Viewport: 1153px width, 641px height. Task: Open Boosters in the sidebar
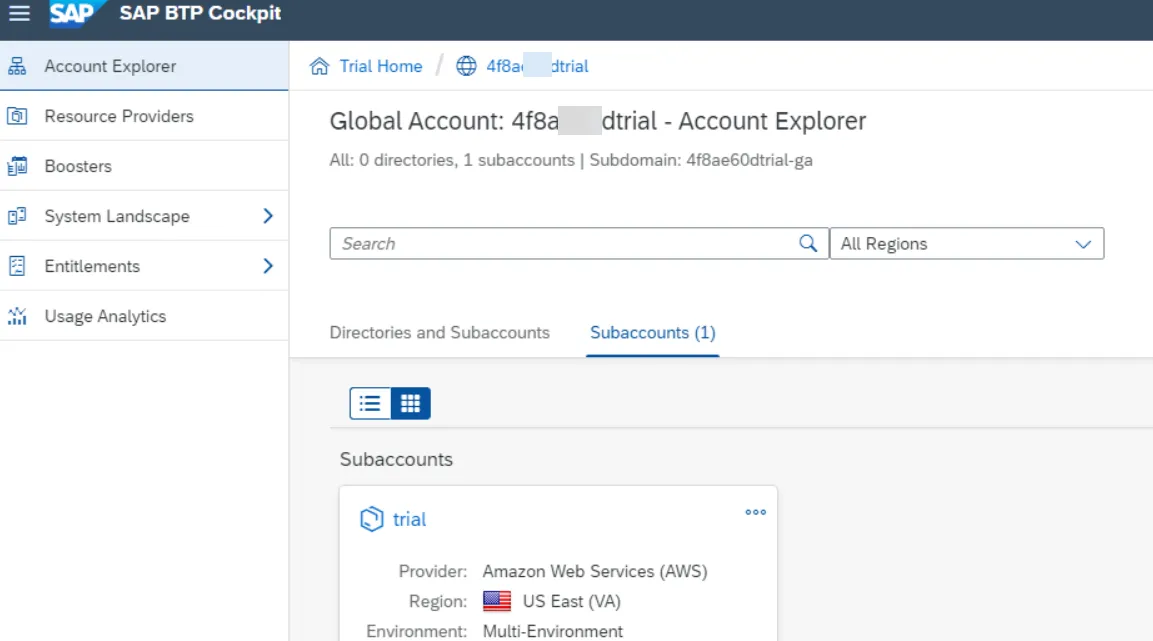[144, 166]
